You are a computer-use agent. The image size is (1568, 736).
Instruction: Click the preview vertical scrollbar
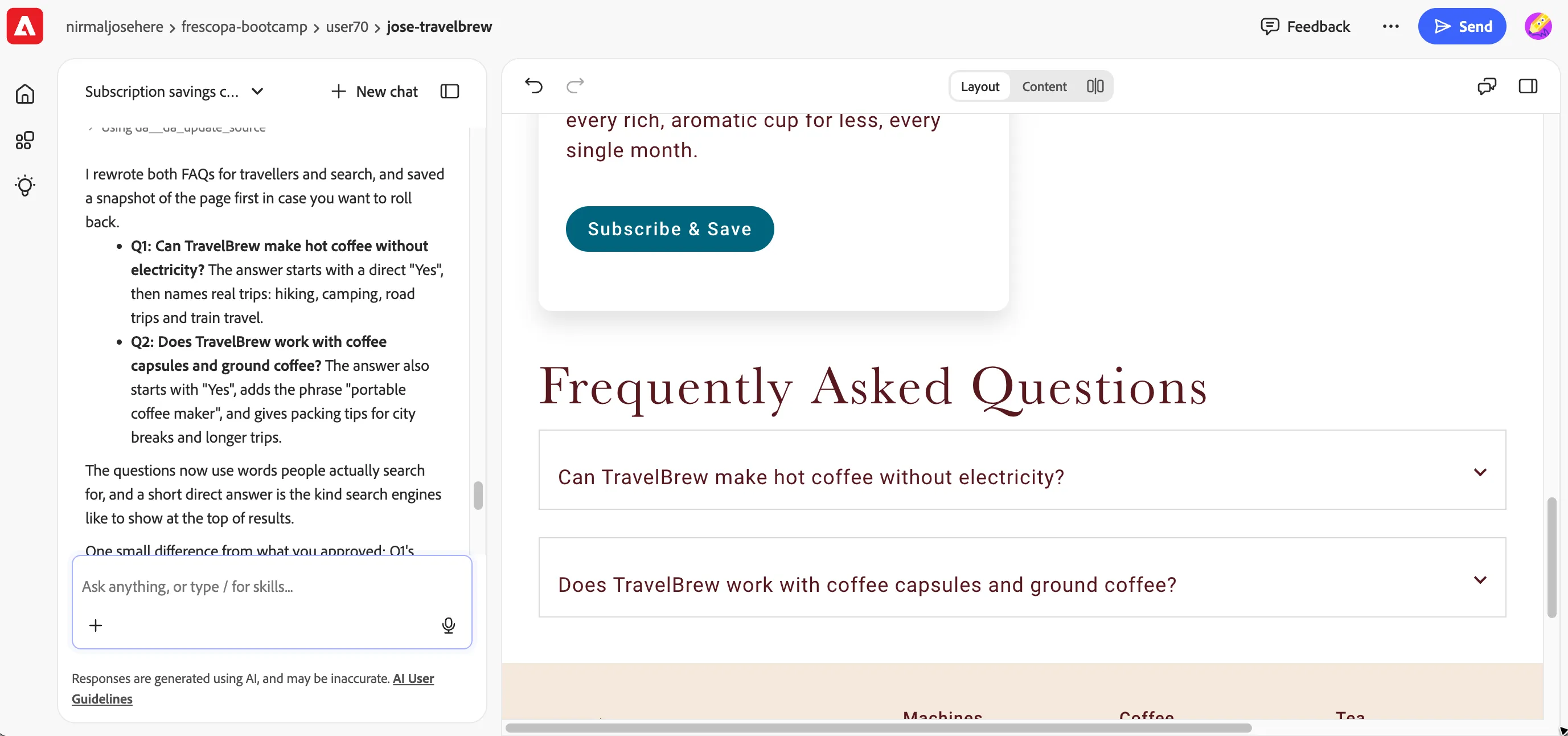[x=1551, y=558]
